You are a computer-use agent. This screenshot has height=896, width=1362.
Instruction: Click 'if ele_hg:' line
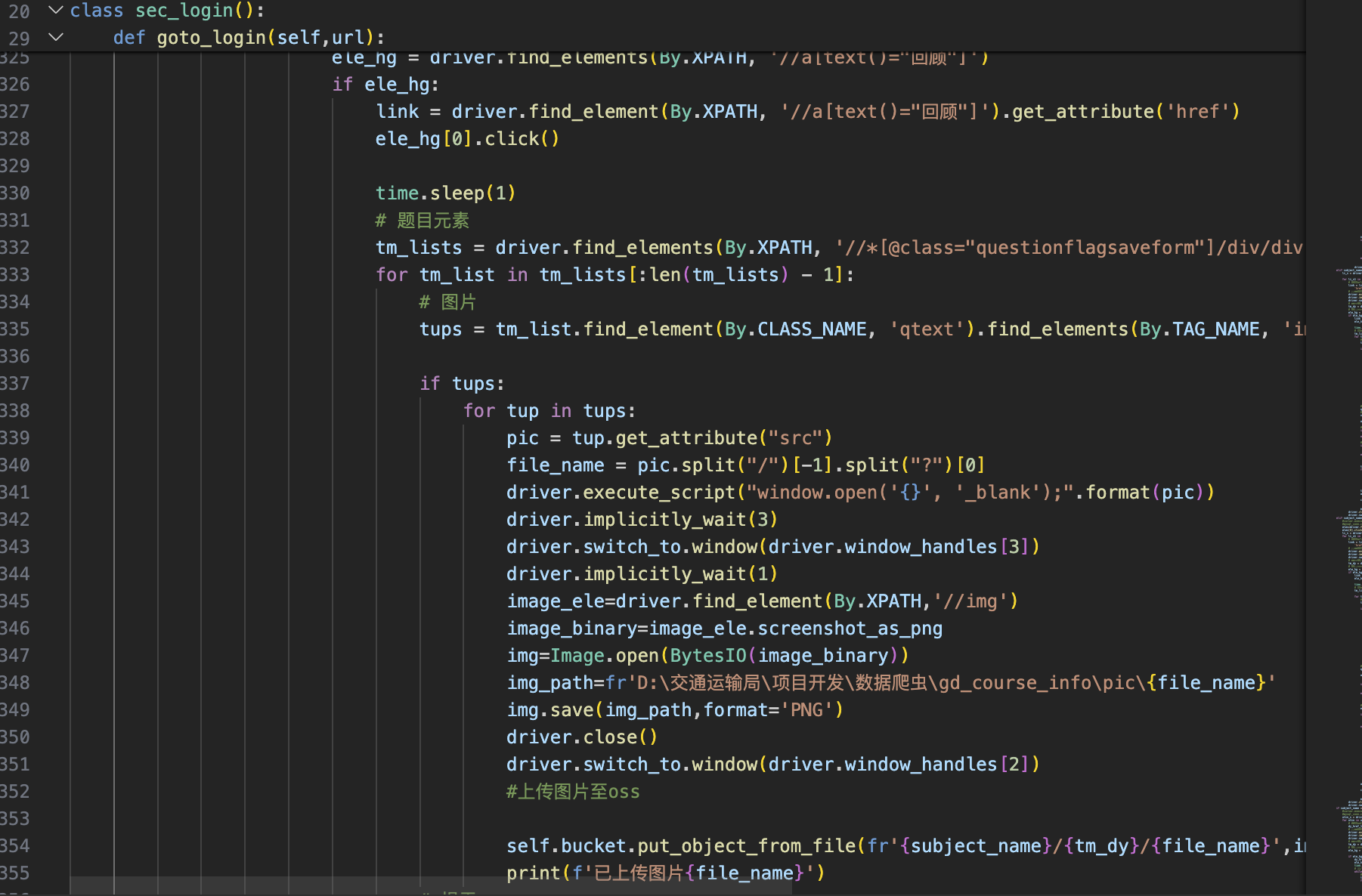[x=385, y=85]
